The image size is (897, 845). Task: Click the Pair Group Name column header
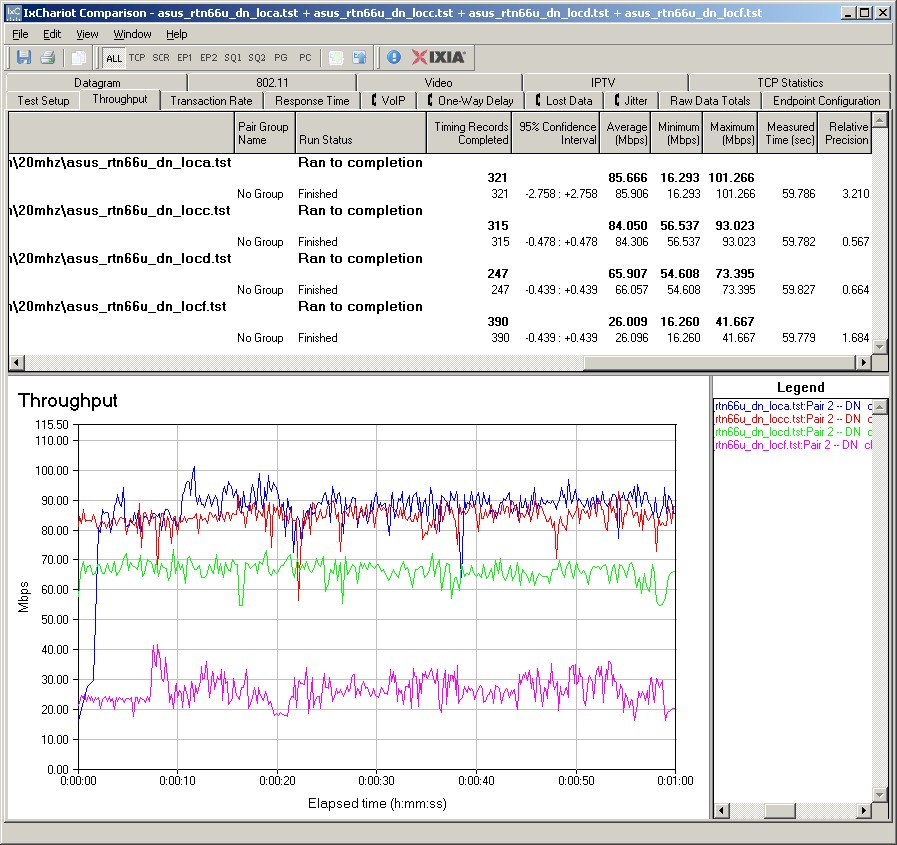(265, 133)
